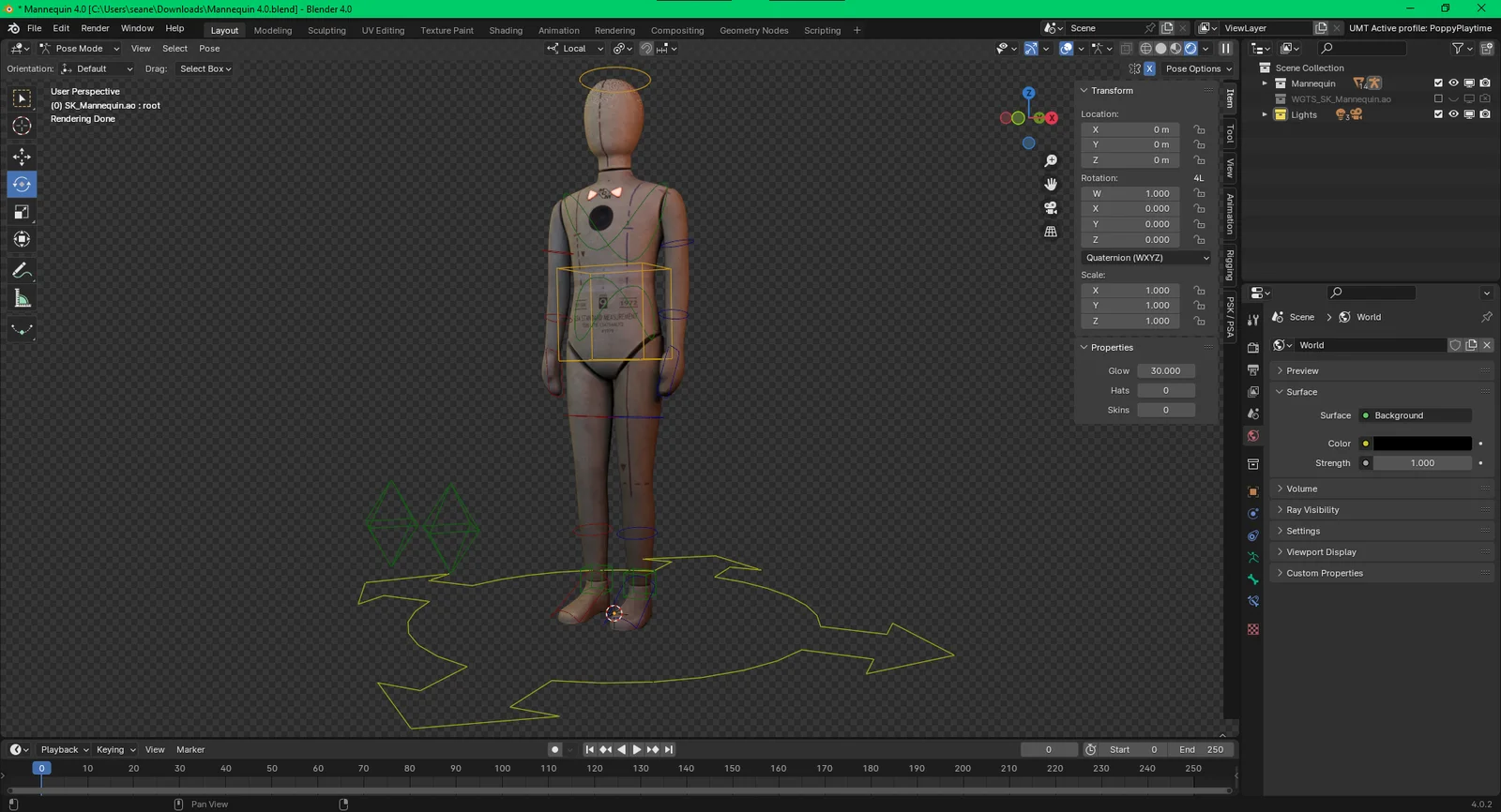The width and height of the screenshot is (1501, 812).
Task: Jump to the end frame
Action: [x=669, y=749]
